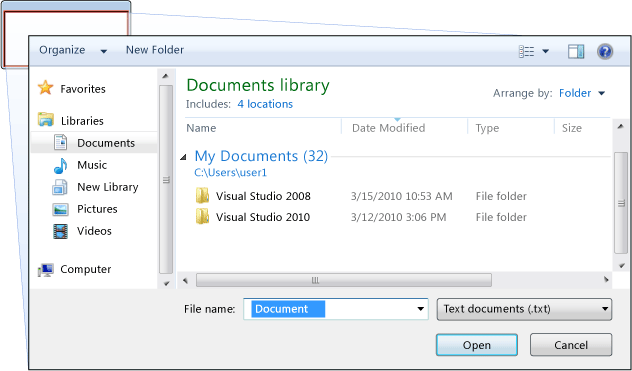The image size is (632, 371).
Task: Click the 3/15/2010 10:53 AM date cell
Action: coord(401,196)
